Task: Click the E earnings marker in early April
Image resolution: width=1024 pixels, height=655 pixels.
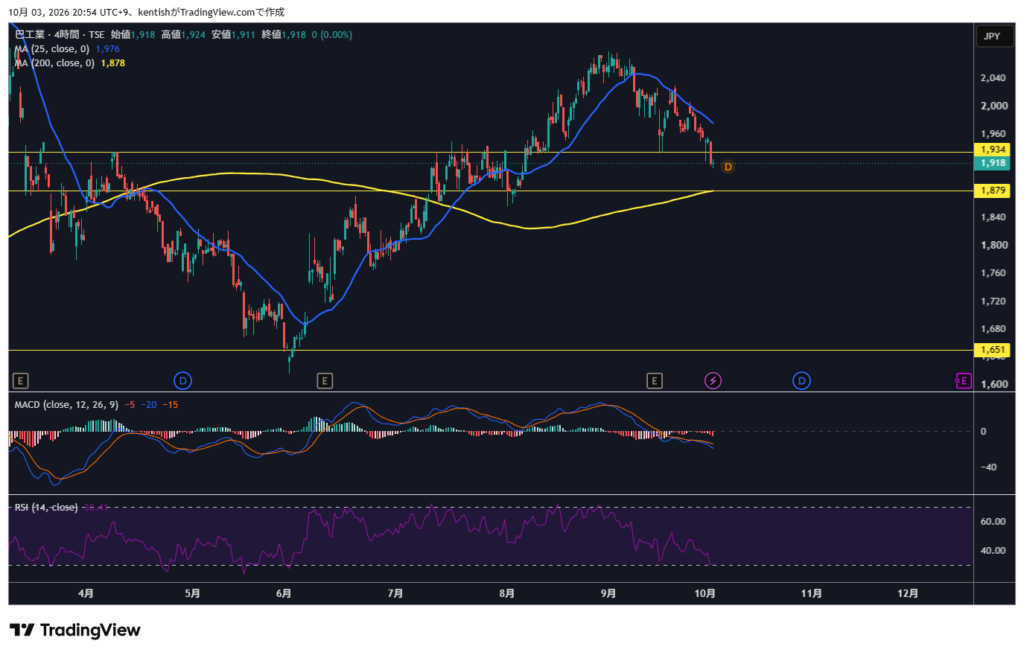Action: pyautogui.click(x=20, y=381)
